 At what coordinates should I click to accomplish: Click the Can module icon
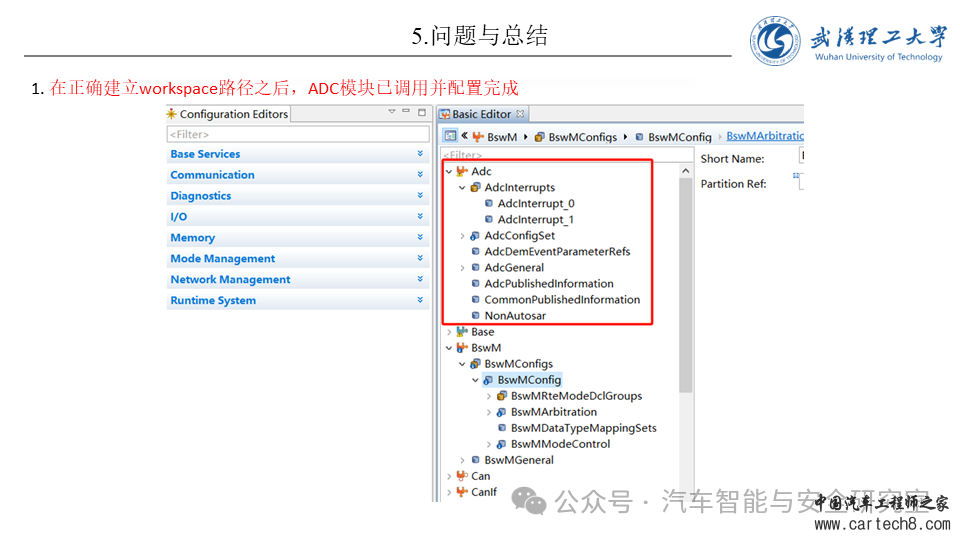pyautogui.click(x=462, y=476)
